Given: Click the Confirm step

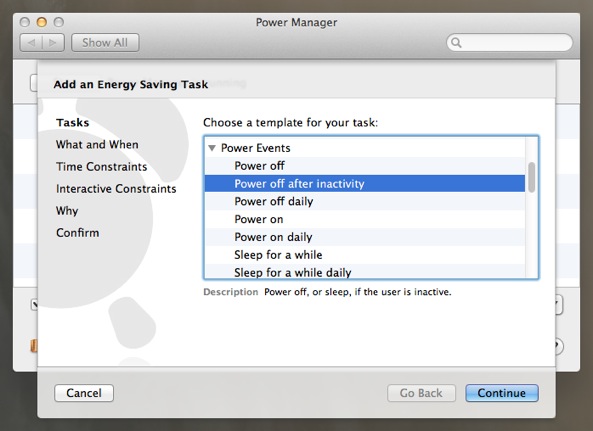Looking at the screenshot, I should pos(78,233).
